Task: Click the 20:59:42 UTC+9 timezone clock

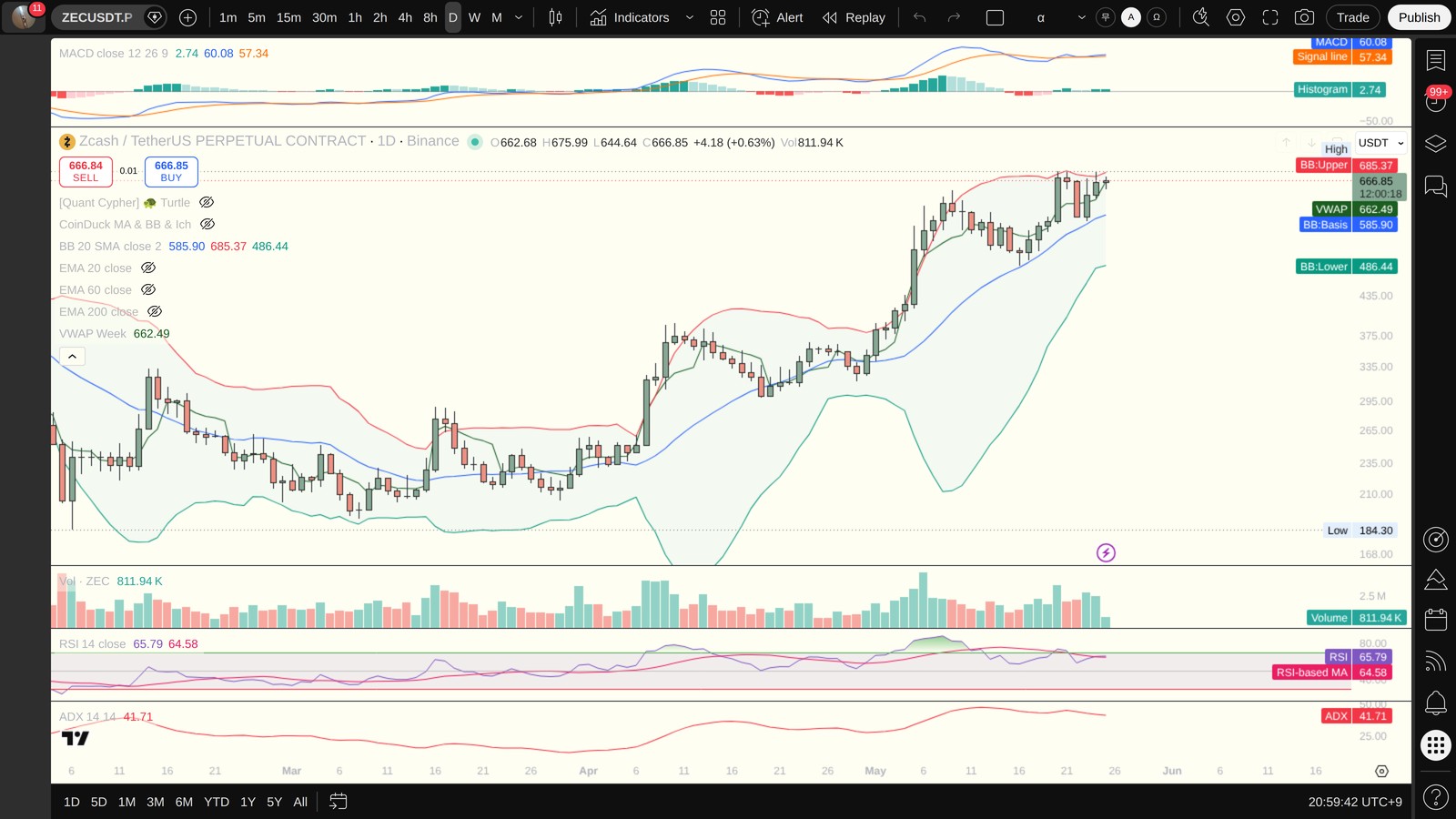Action: click(1355, 802)
